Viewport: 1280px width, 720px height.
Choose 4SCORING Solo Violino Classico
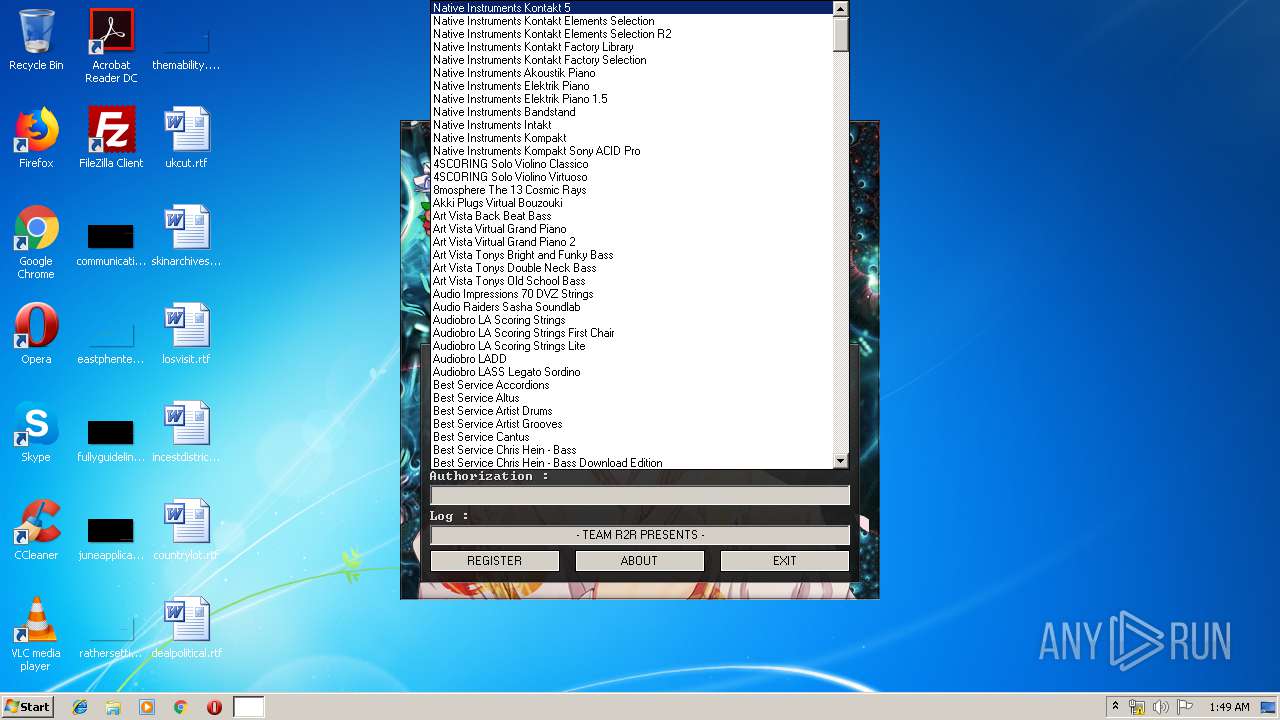(631, 164)
